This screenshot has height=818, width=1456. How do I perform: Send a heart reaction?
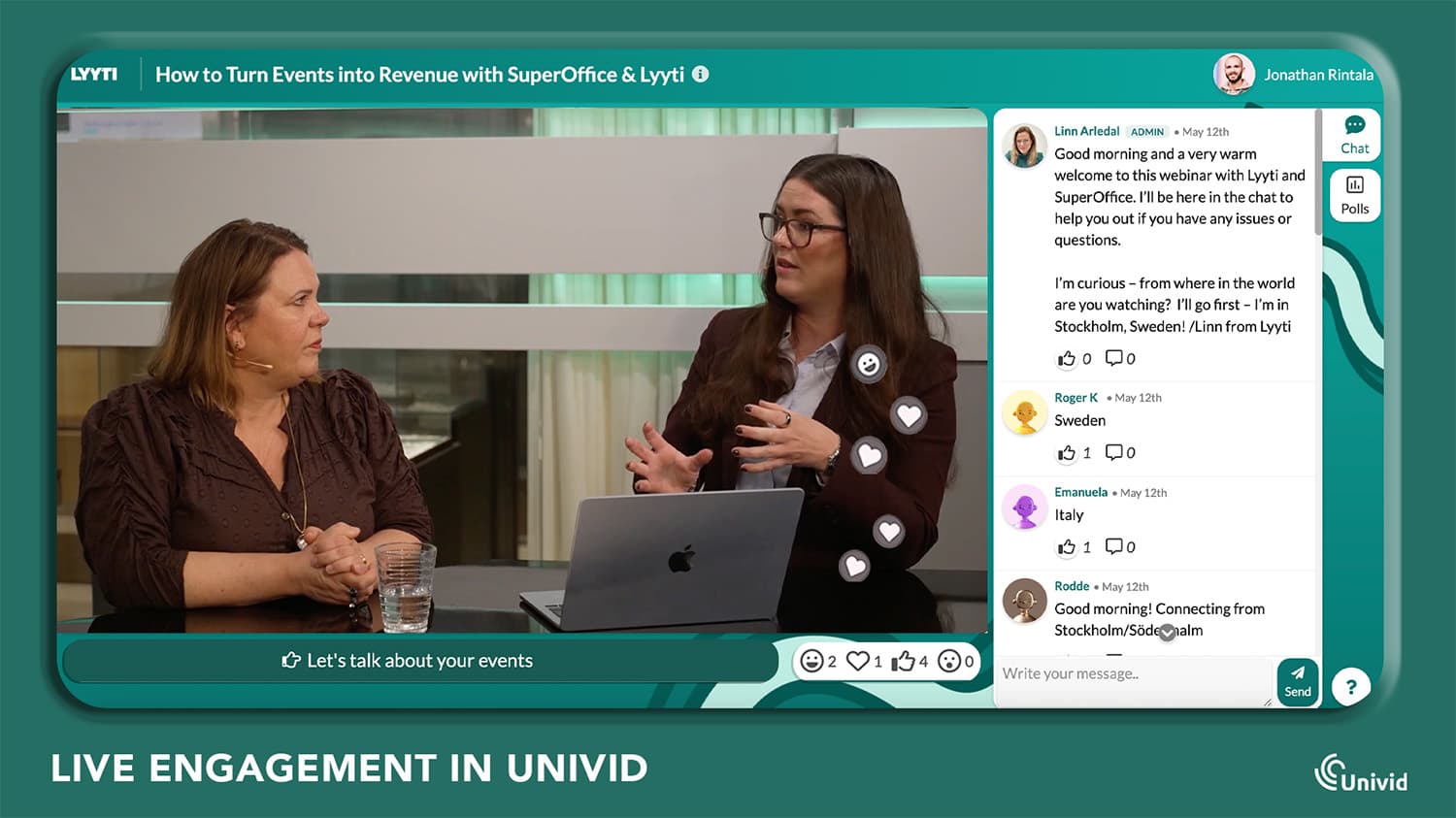coord(858,661)
